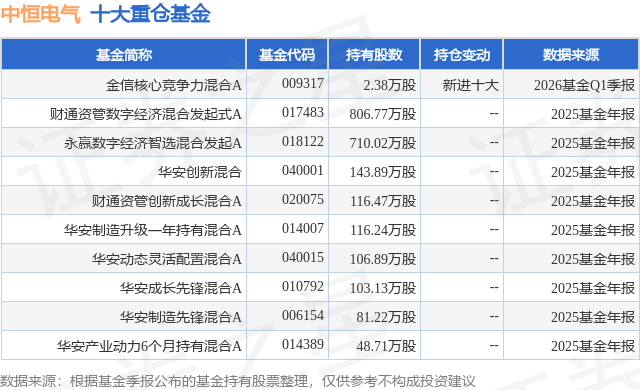The image size is (640, 390).
Task: Click the footnote disclaimer below the table
Action: [238, 381]
